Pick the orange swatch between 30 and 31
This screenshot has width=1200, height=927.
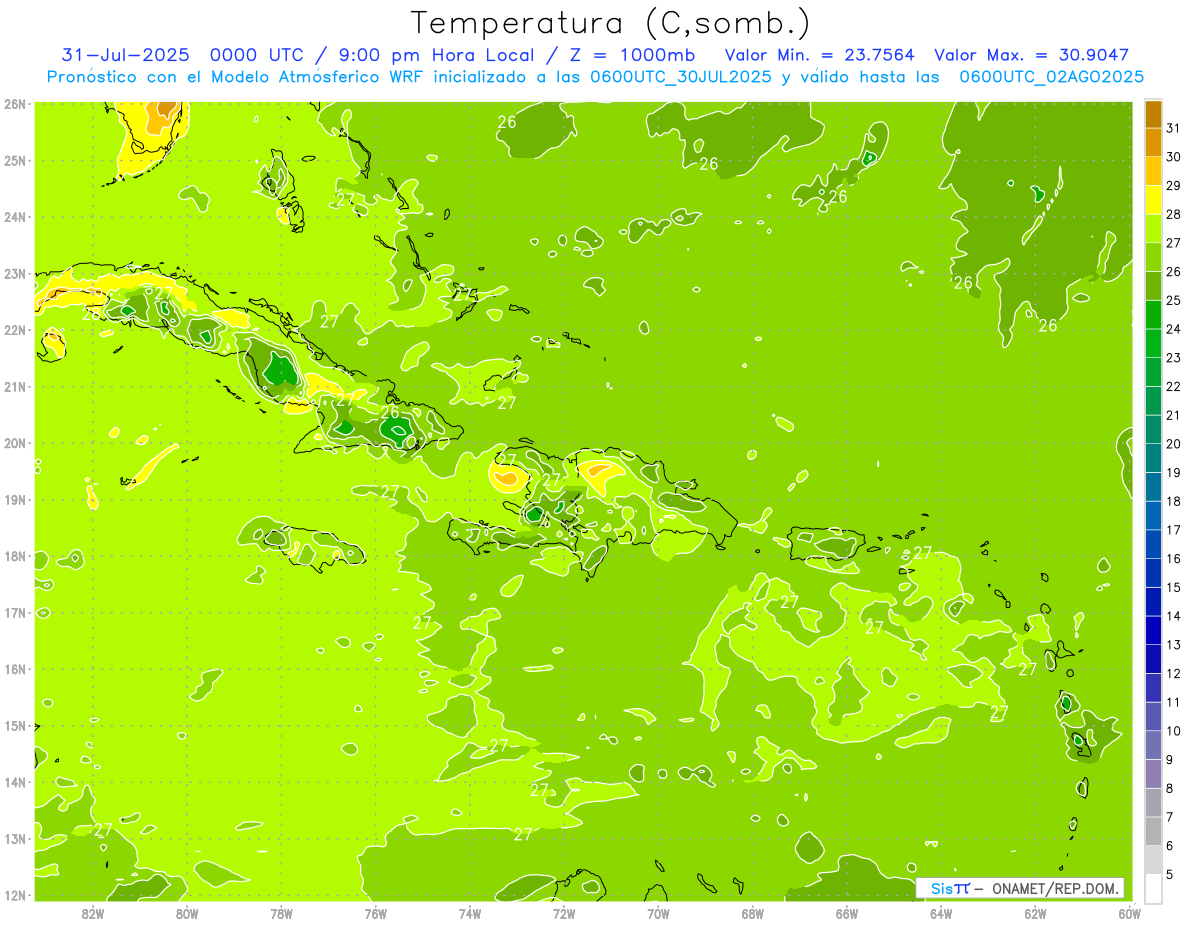click(x=1153, y=142)
